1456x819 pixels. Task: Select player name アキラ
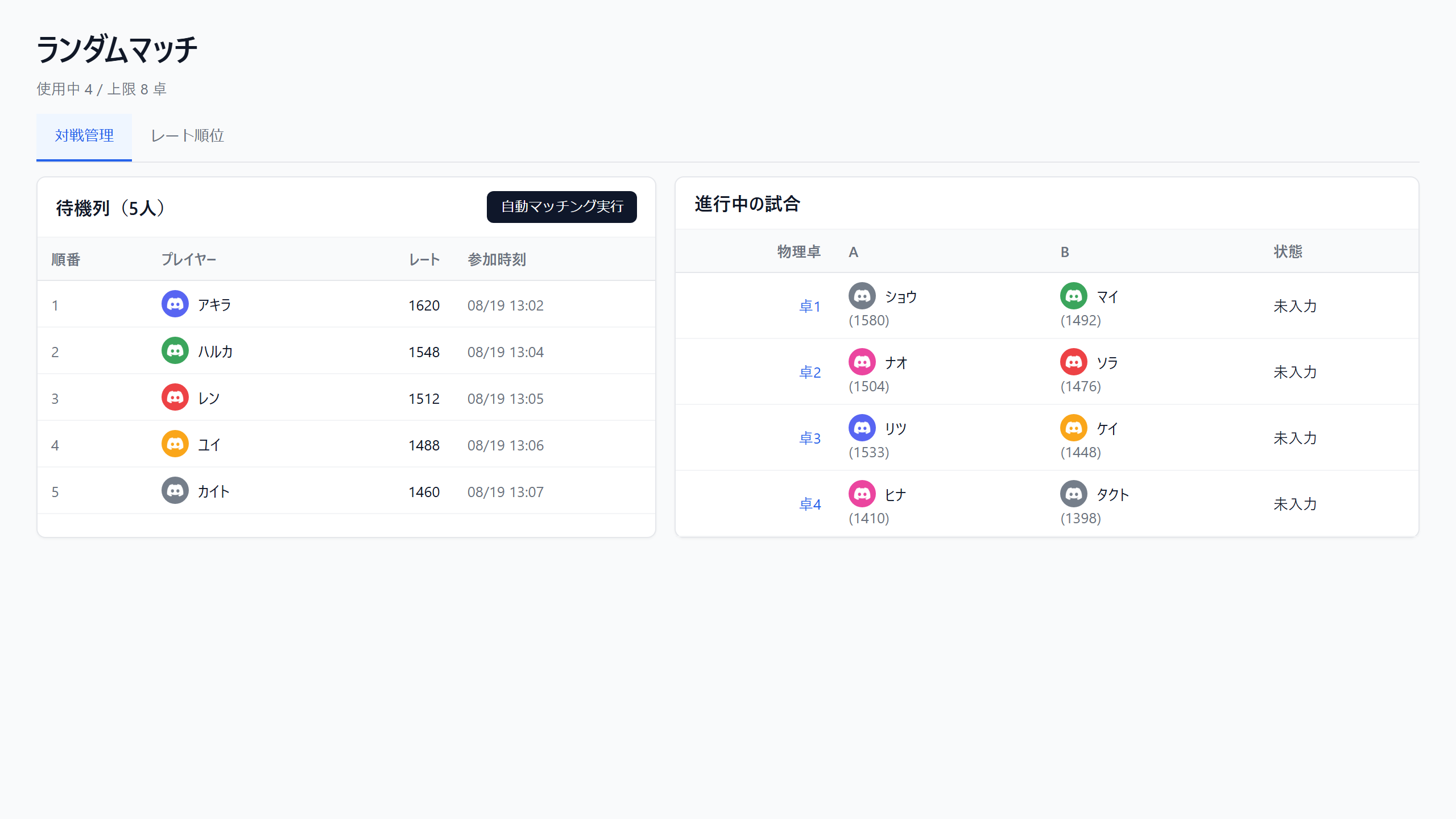[214, 305]
